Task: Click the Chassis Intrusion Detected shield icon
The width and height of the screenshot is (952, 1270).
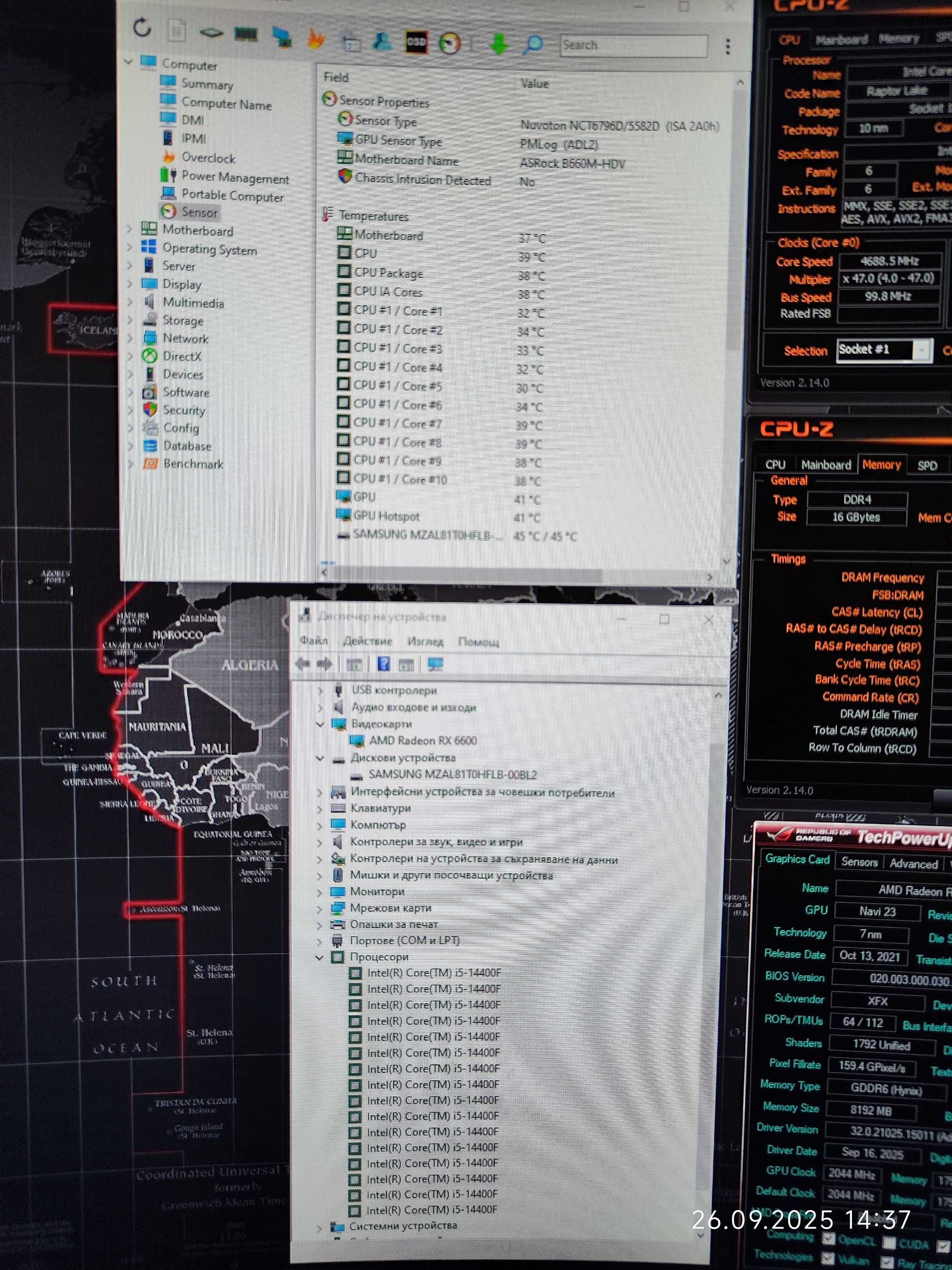Action: point(344,176)
